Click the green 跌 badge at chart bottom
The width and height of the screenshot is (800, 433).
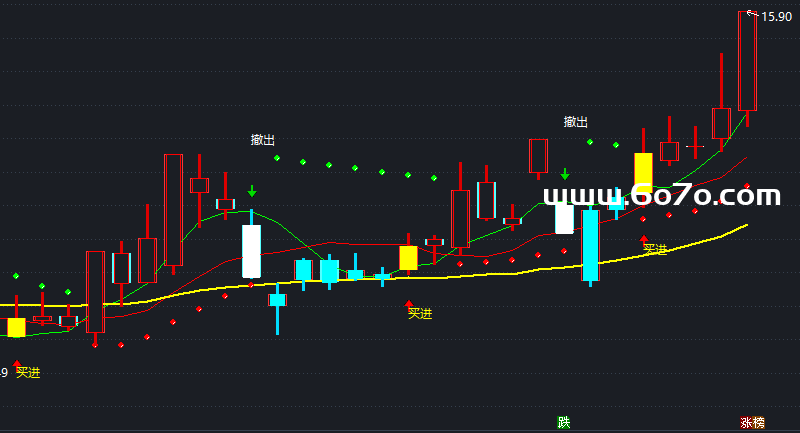pyautogui.click(x=564, y=422)
